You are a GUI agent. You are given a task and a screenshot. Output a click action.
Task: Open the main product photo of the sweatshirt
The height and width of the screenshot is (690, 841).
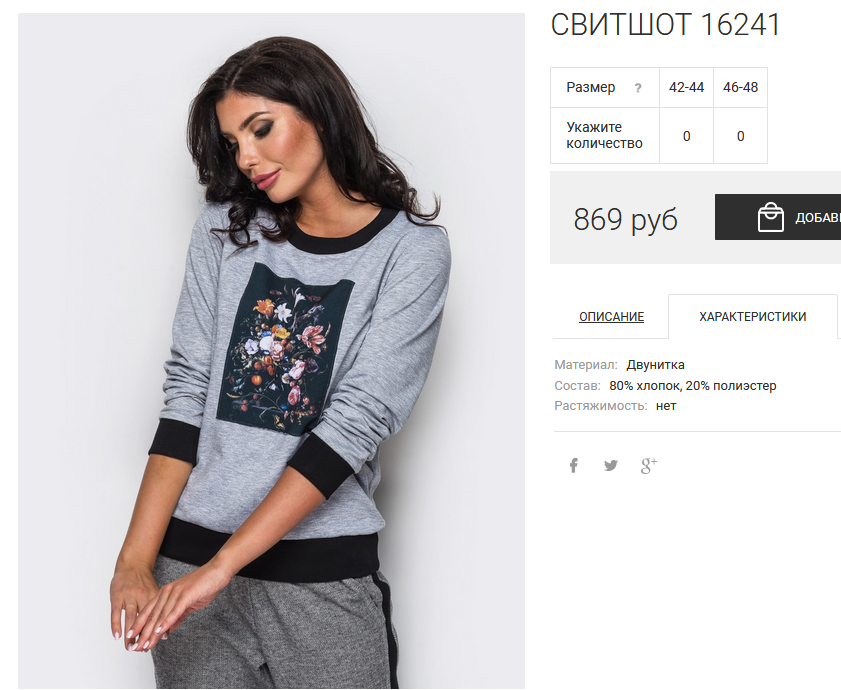click(x=271, y=351)
